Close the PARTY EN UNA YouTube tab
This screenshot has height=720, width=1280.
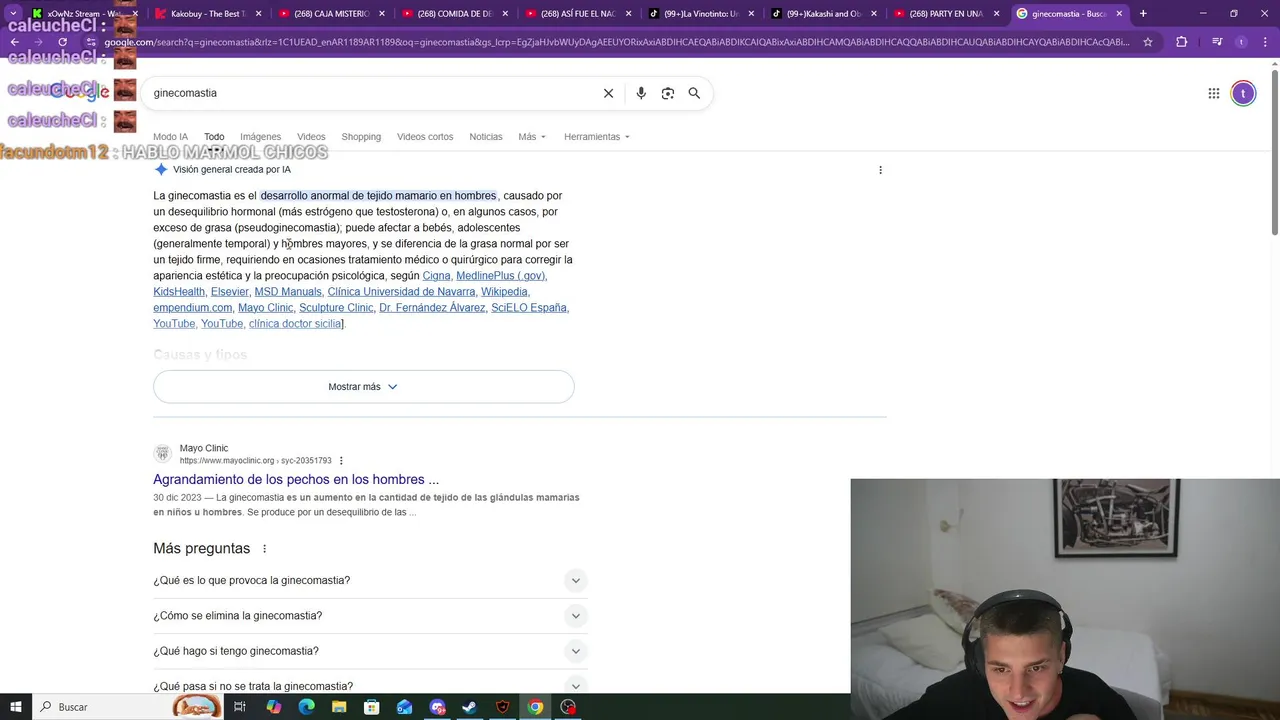click(x=996, y=14)
